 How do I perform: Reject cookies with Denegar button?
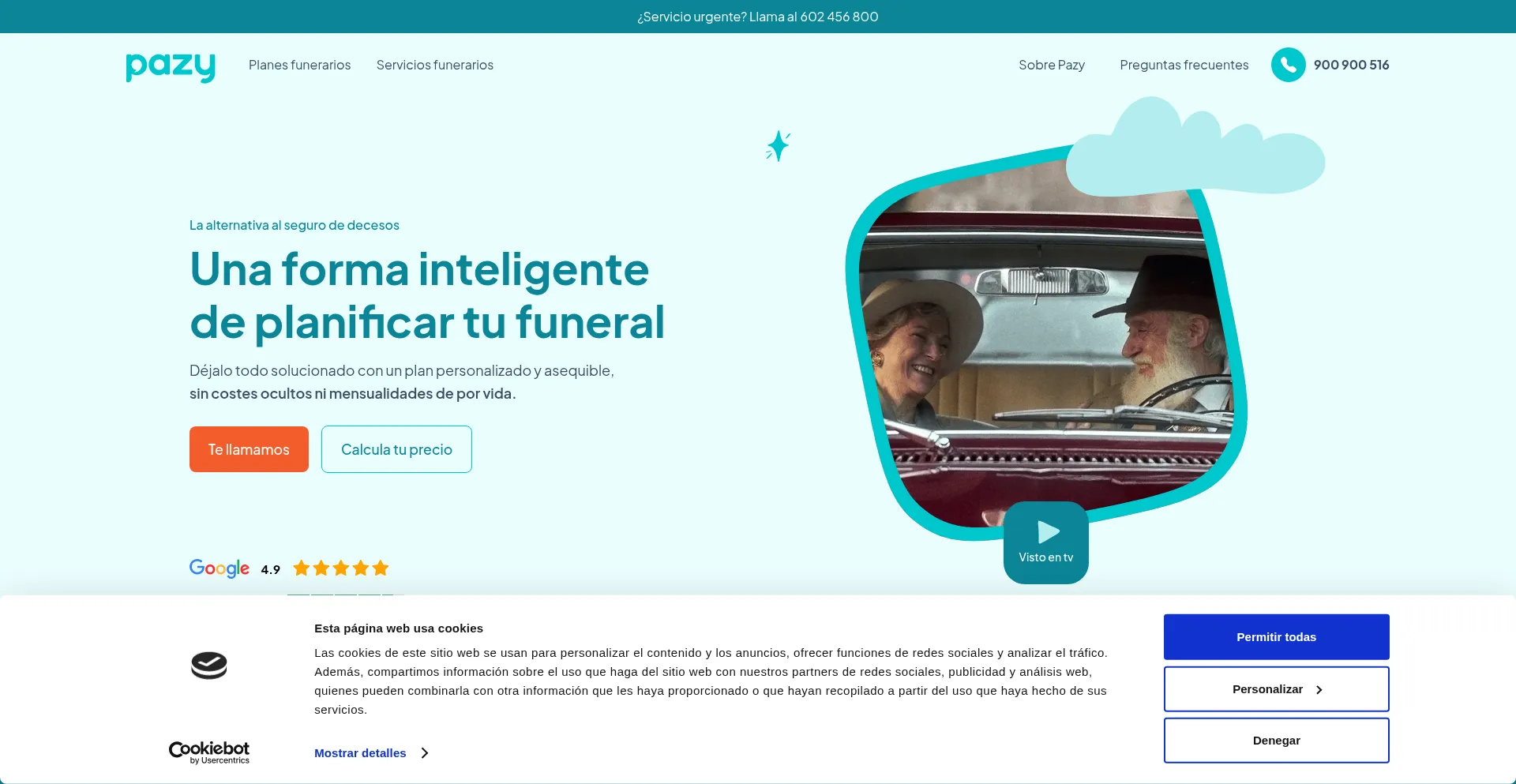point(1276,741)
